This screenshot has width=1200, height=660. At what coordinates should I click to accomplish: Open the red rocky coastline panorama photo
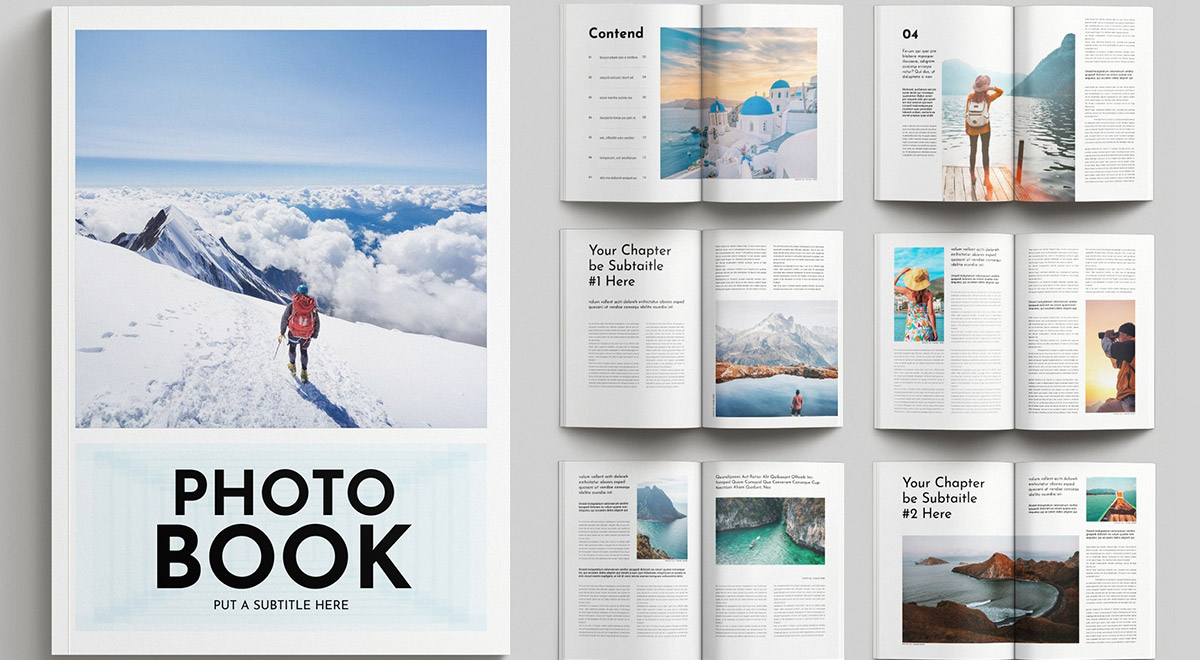(990, 588)
